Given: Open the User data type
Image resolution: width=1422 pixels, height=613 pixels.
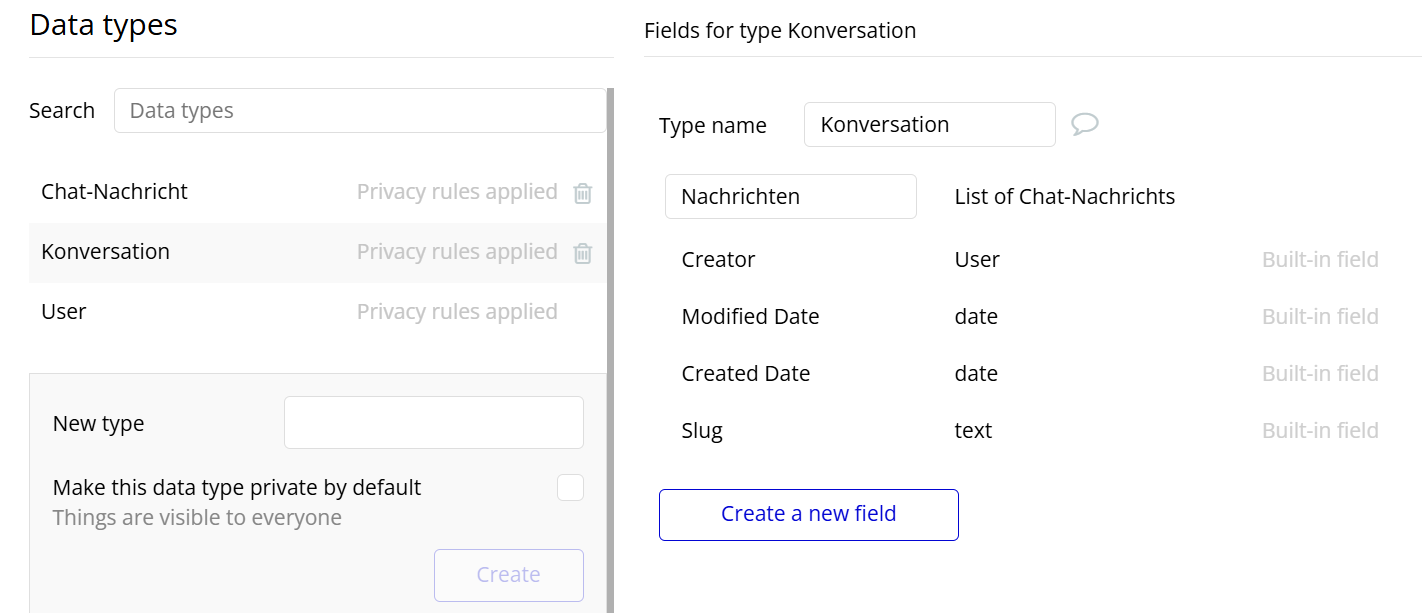Looking at the screenshot, I should 64,312.
